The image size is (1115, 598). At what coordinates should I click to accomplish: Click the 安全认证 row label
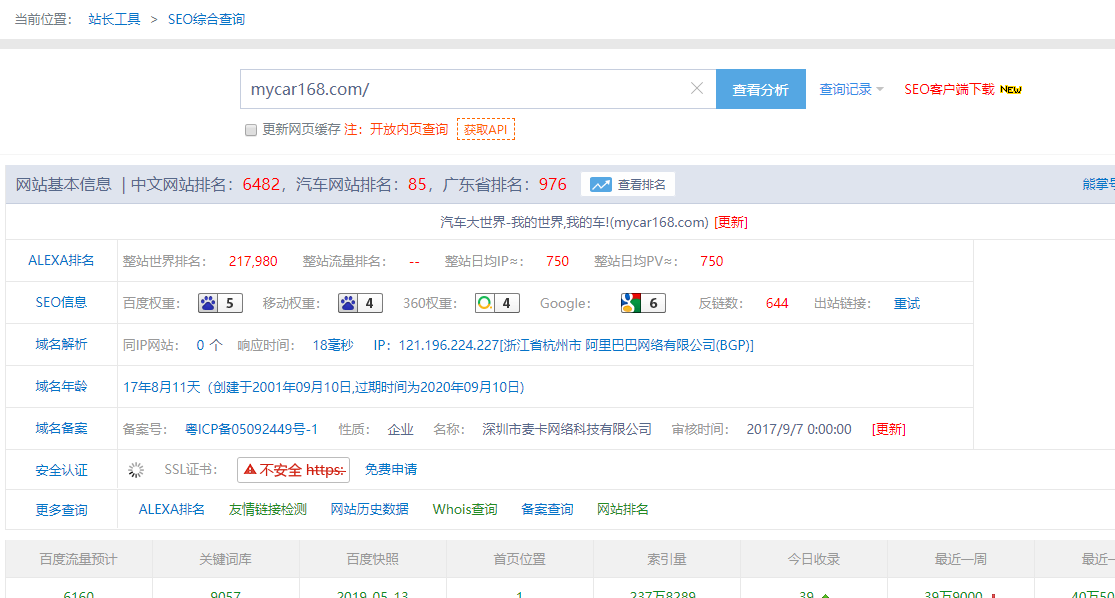(61, 470)
